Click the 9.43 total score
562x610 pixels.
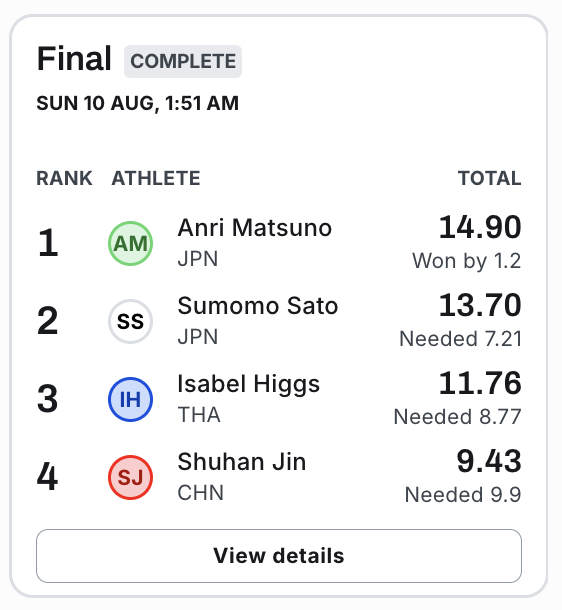(x=489, y=461)
